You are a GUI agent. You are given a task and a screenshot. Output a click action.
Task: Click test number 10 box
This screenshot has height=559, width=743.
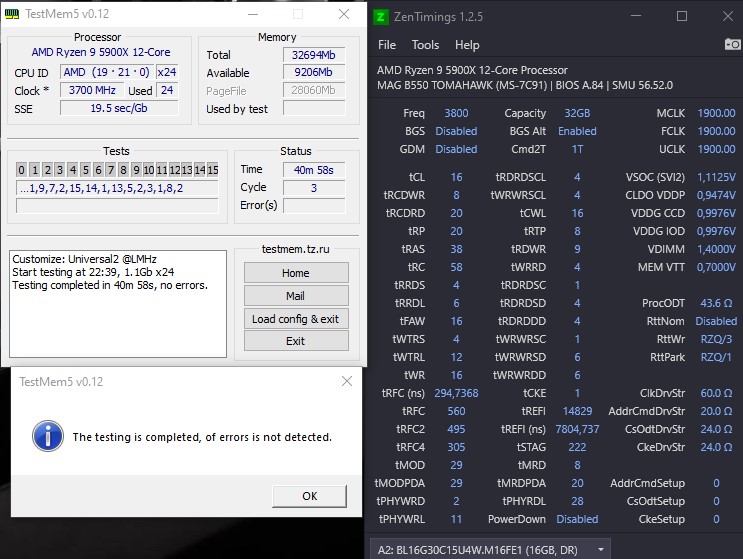[x=149, y=170]
